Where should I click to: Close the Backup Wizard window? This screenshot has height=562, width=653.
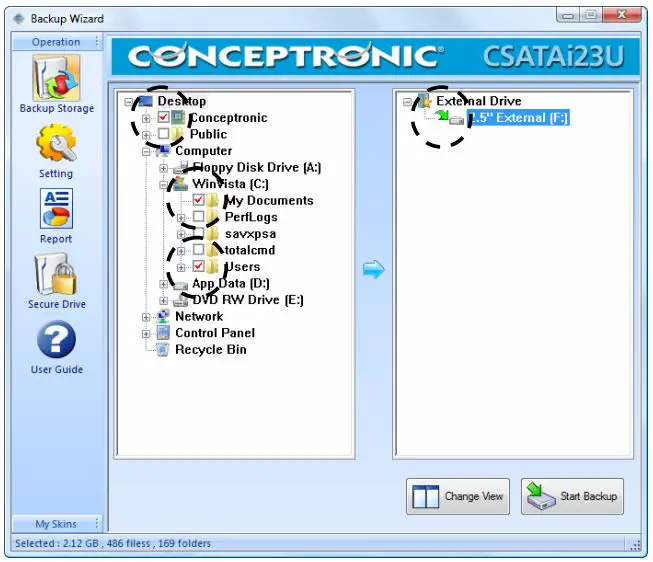click(x=622, y=15)
